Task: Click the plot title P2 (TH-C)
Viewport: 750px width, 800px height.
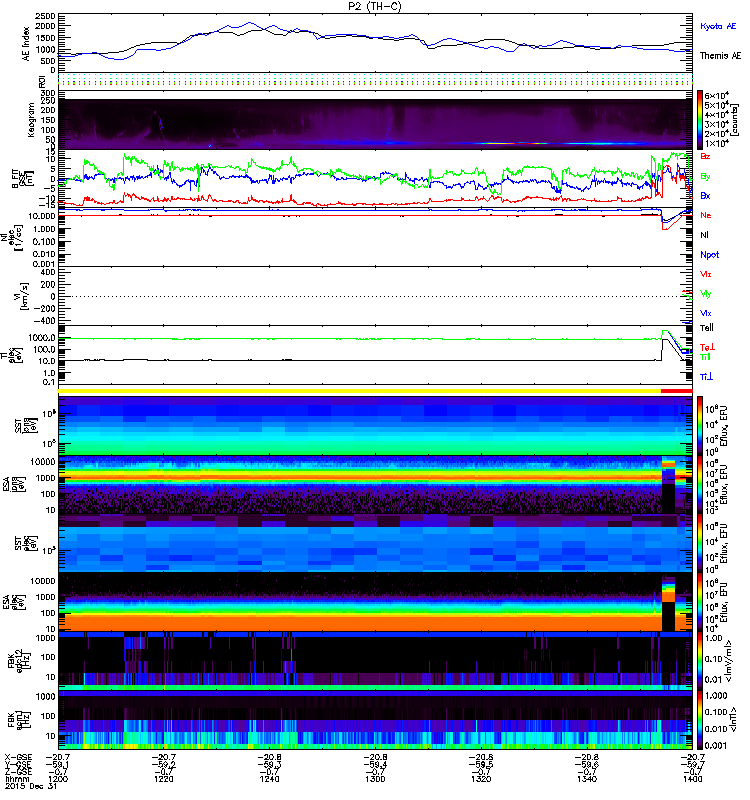Action: (375, 6)
